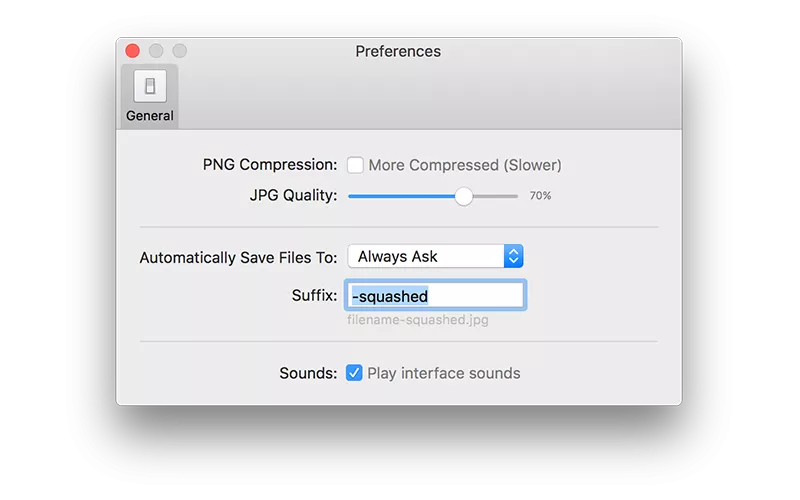Viewport: 800px width, 500px height.
Task: Click the 'Automatically Save Files To:' label
Action: click(x=238, y=258)
